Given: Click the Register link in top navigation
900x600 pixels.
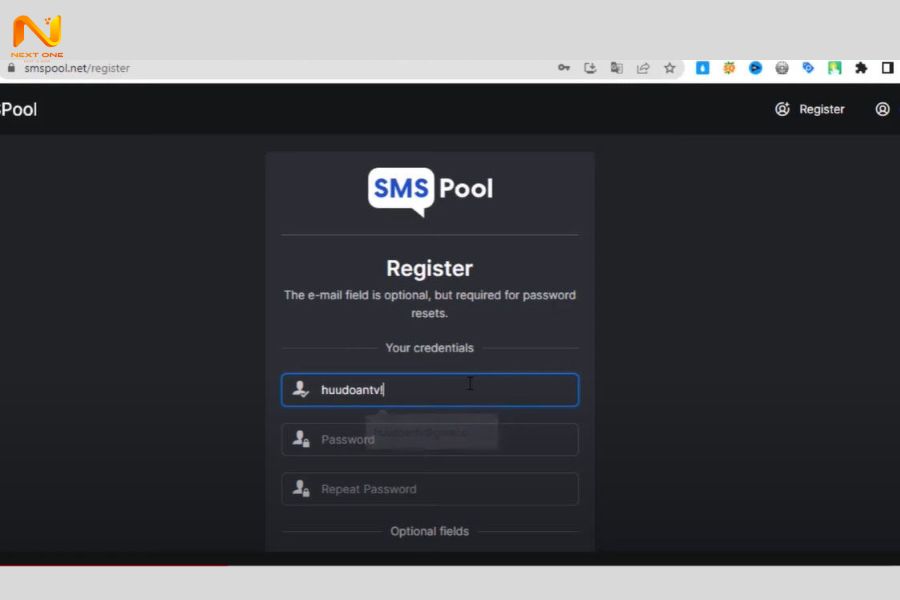Looking at the screenshot, I should pos(810,109).
